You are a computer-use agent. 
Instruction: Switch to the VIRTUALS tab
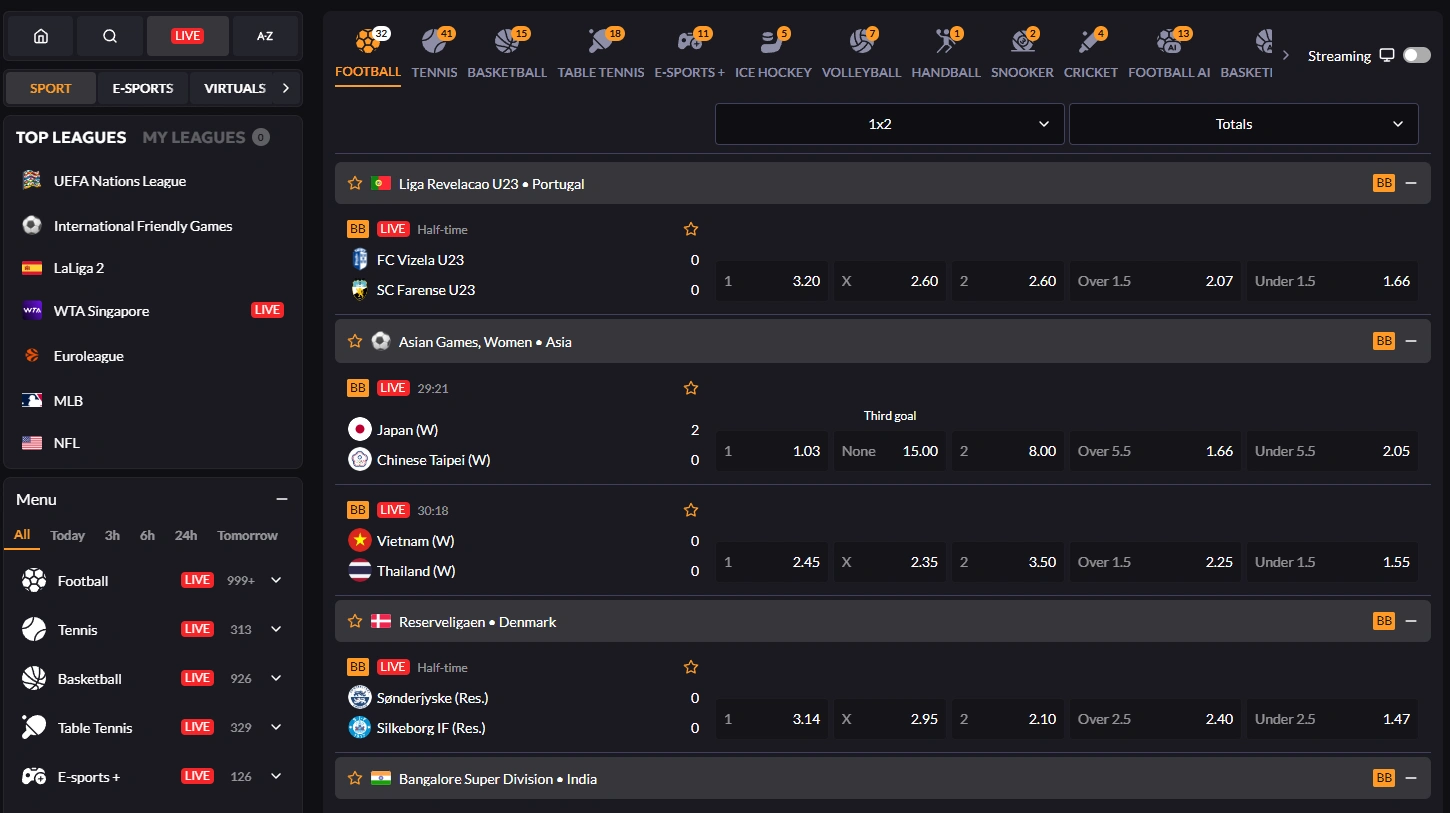[x=235, y=88]
